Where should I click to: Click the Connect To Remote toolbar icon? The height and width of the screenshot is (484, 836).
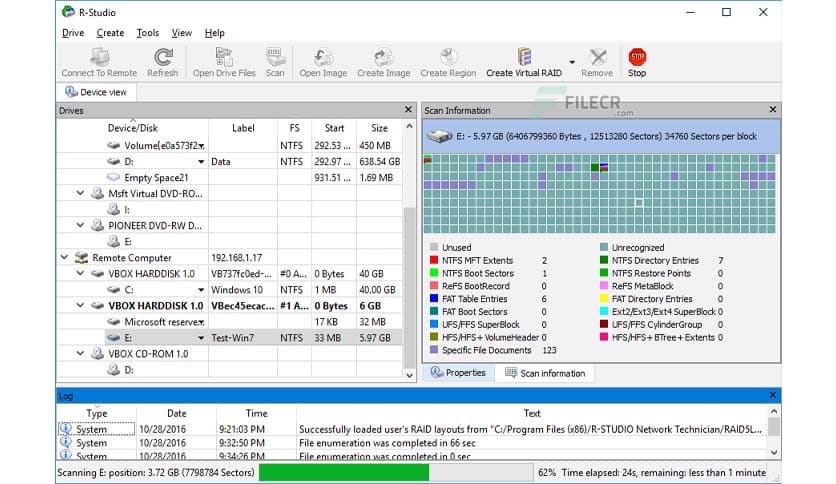[99, 58]
